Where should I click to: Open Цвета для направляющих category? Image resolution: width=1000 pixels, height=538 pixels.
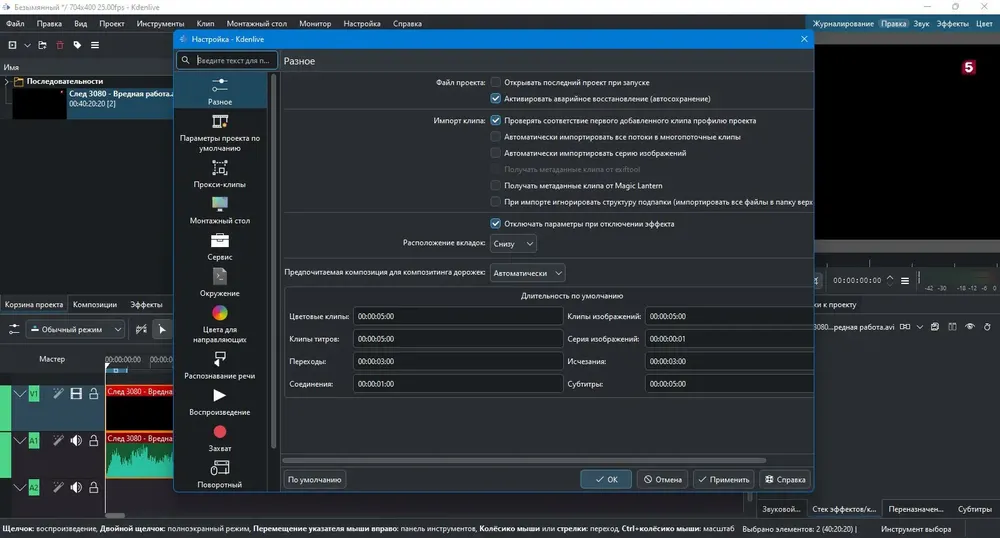[x=219, y=324]
